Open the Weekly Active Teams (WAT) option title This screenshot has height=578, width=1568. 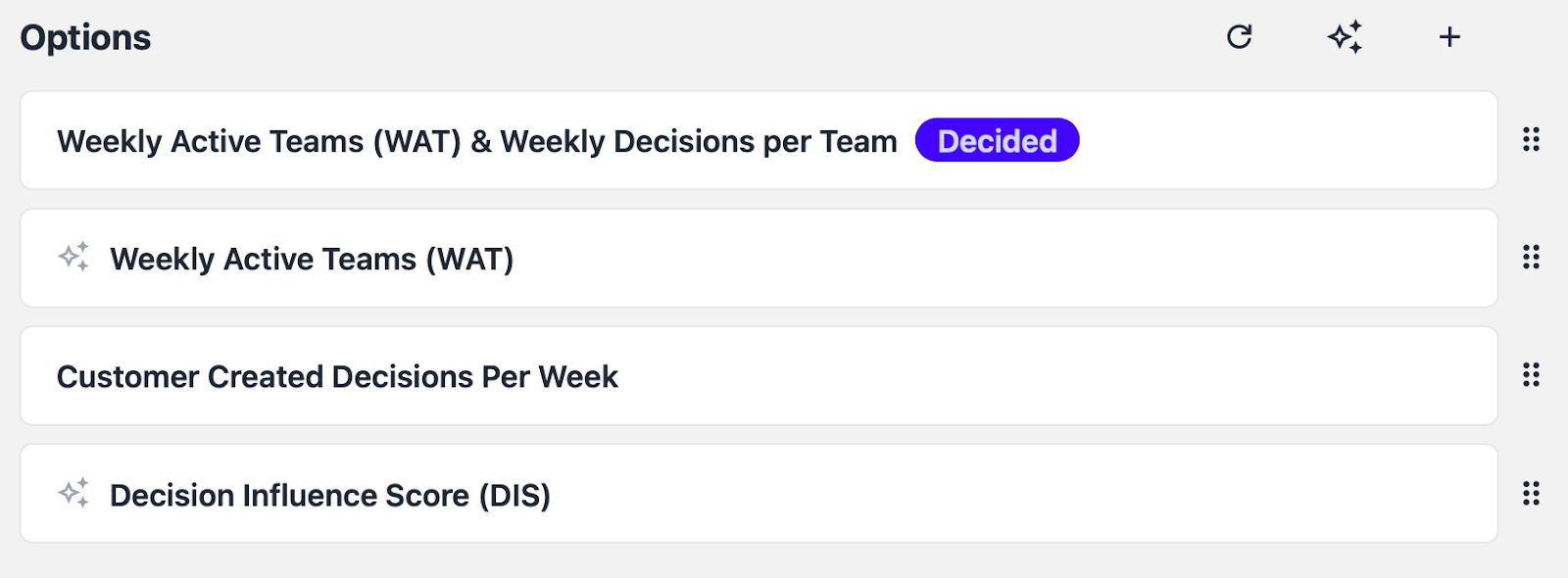point(312,259)
